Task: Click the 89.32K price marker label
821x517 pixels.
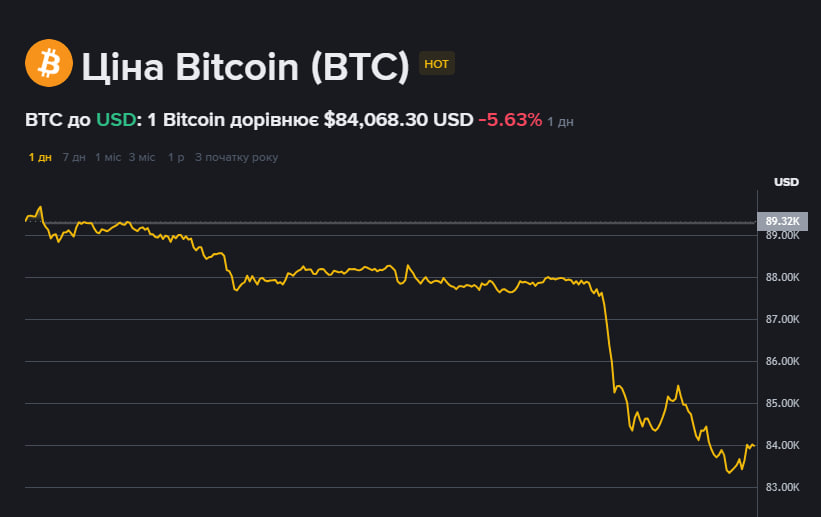Action: pyautogui.click(x=781, y=221)
